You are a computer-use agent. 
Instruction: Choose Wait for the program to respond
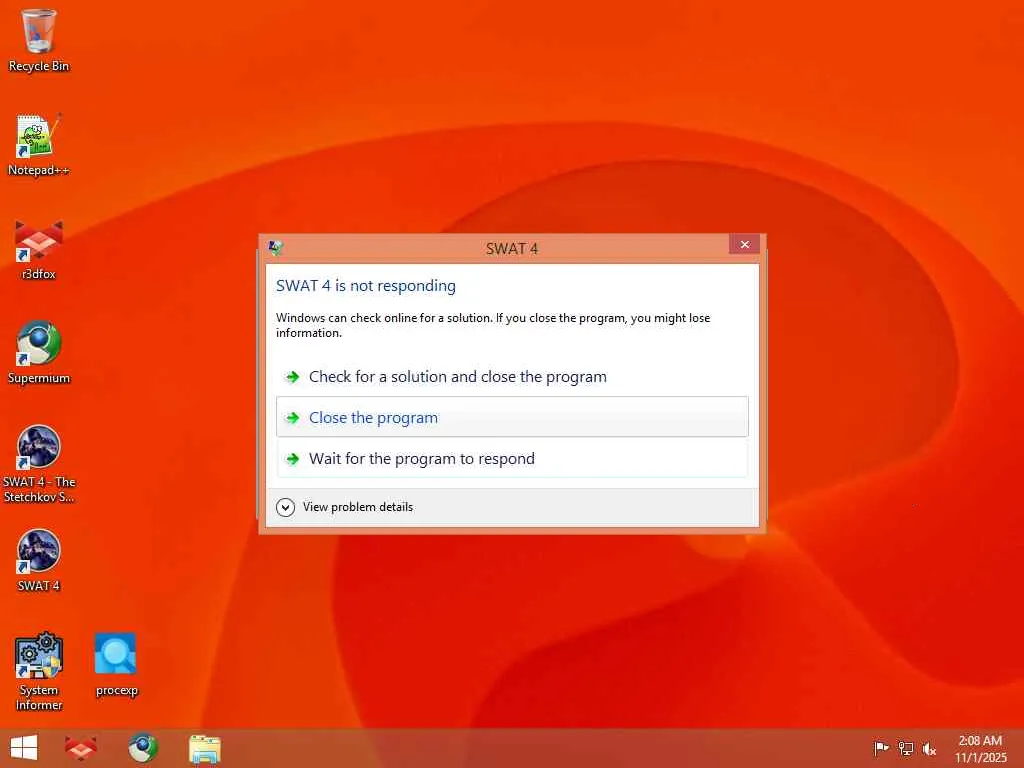(512, 458)
